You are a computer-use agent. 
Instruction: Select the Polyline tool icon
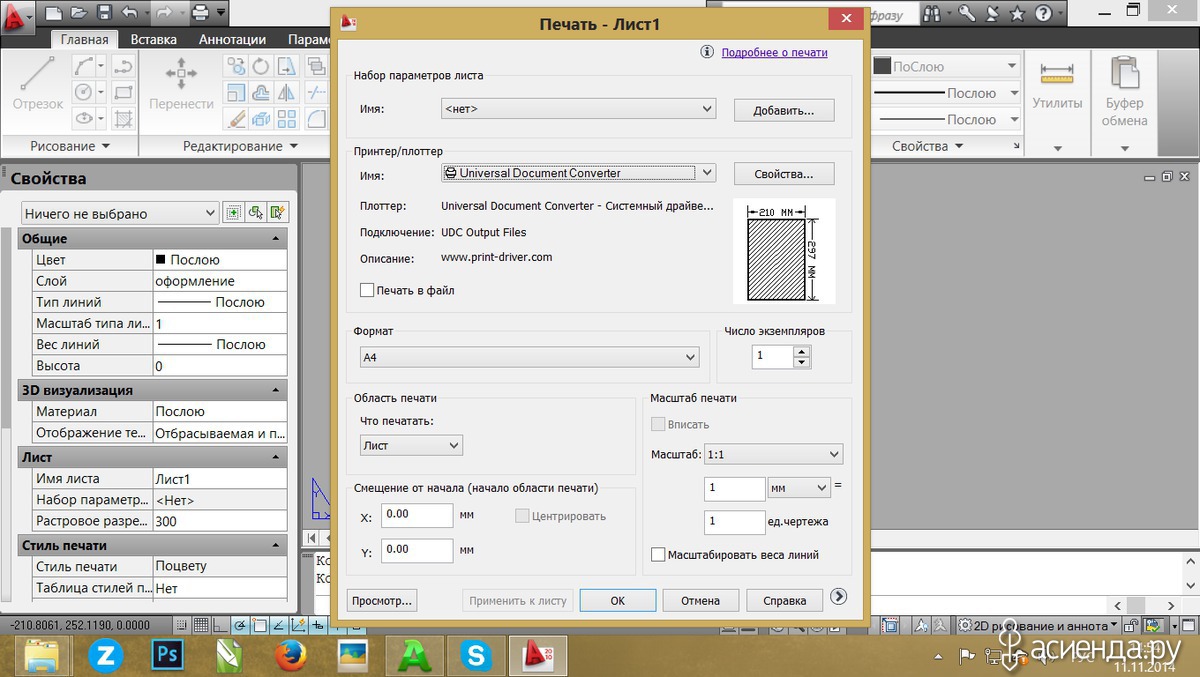124,67
